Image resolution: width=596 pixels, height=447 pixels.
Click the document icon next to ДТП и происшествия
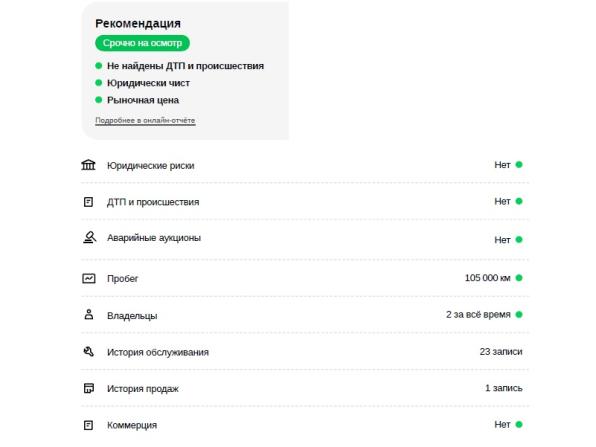(88, 202)
